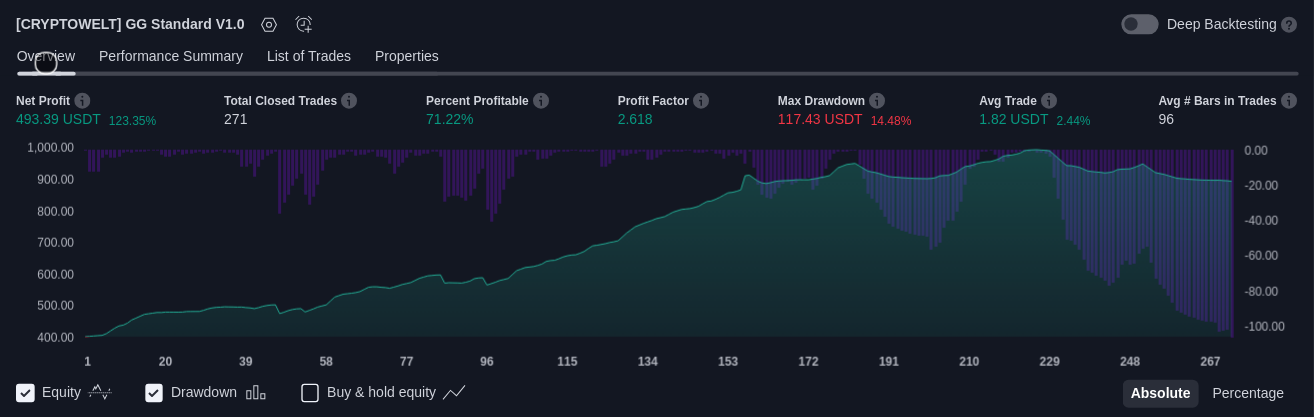
Task: Uncheck the Equity checkbox
Action: [26, 393]
